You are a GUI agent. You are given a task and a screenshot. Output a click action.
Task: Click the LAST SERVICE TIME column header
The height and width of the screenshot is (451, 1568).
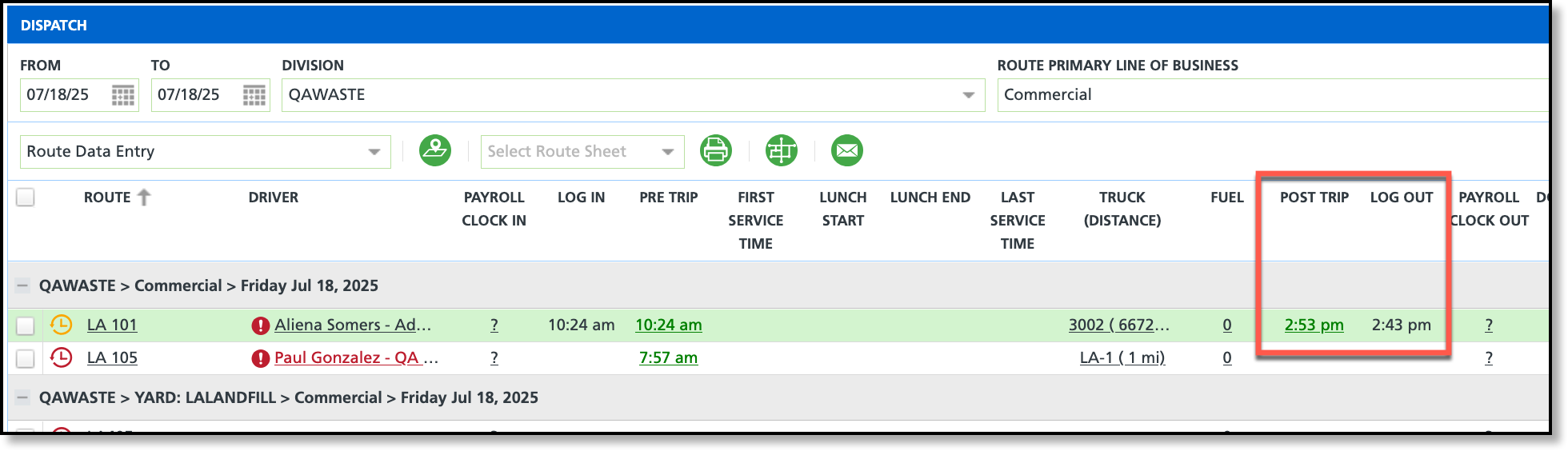tap(1018, 220)
